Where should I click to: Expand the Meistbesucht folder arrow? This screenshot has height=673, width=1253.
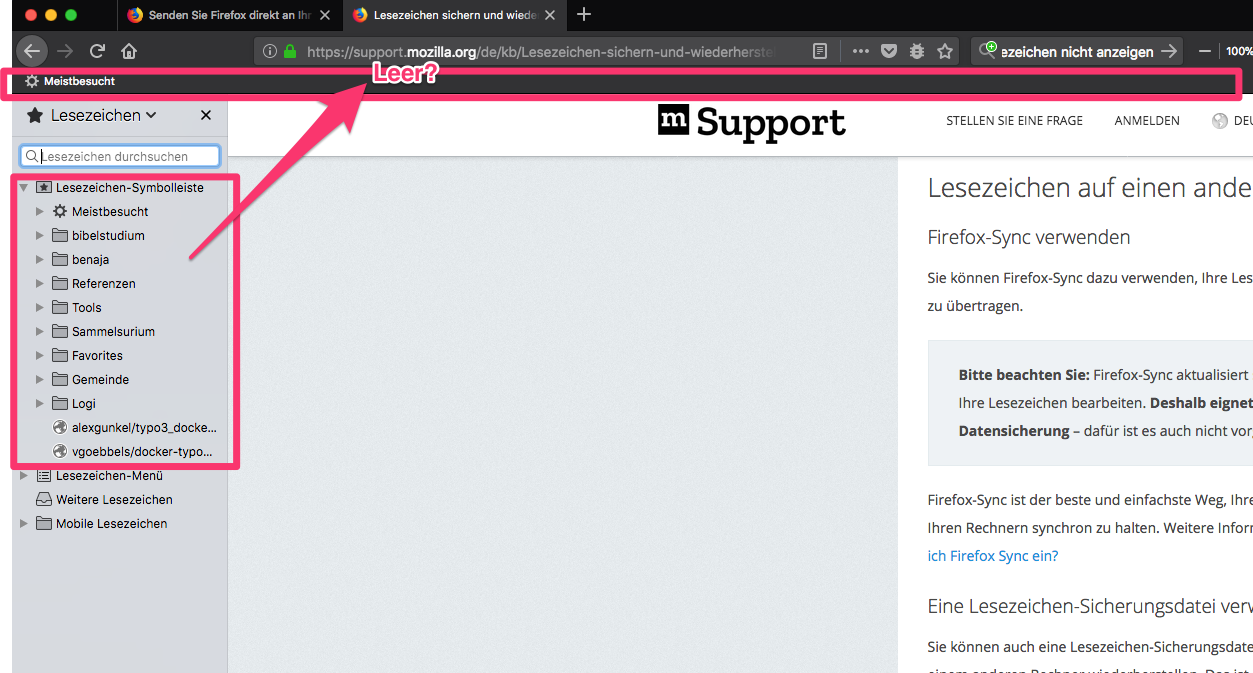tap(40, 211)
